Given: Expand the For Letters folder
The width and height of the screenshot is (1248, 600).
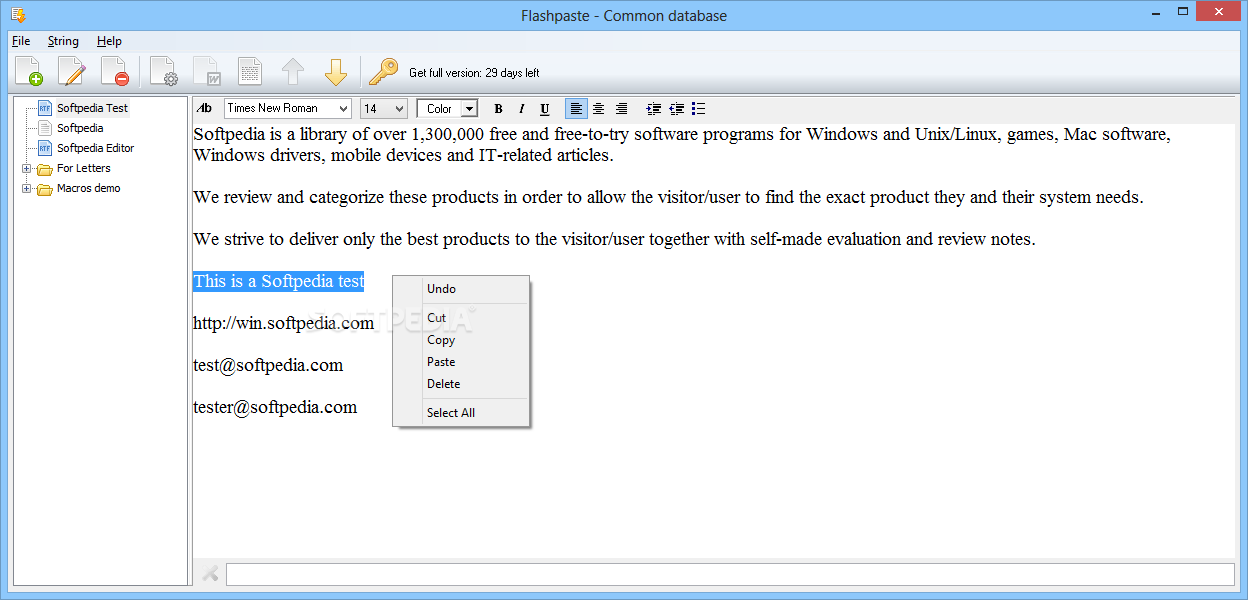Looking at the screenshot, I should pos(27,168).
